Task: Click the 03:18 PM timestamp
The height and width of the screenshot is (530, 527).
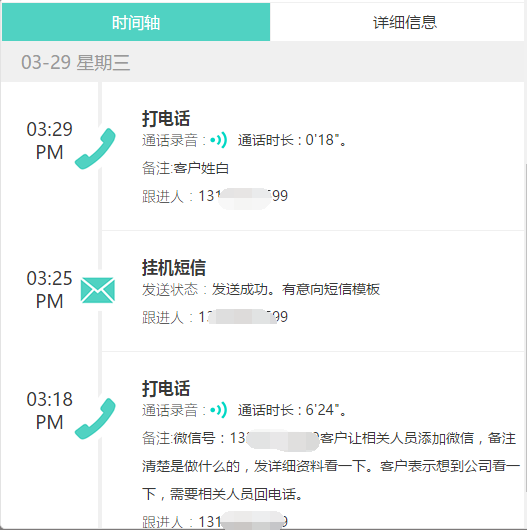Action: (50, 410)
